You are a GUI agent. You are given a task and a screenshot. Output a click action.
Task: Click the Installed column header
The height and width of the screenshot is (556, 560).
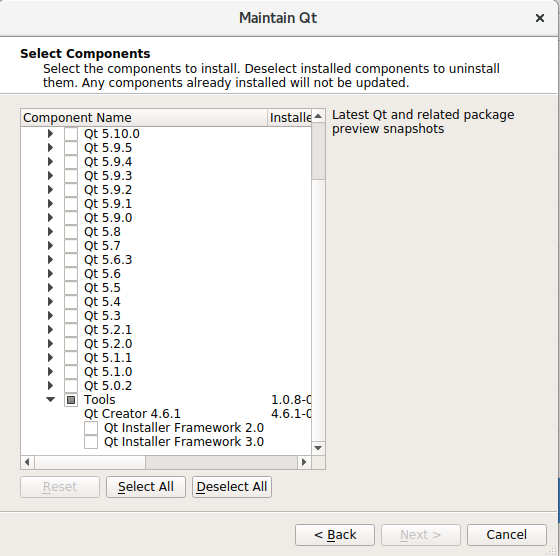pyautogui.click(x=290, y=117)
